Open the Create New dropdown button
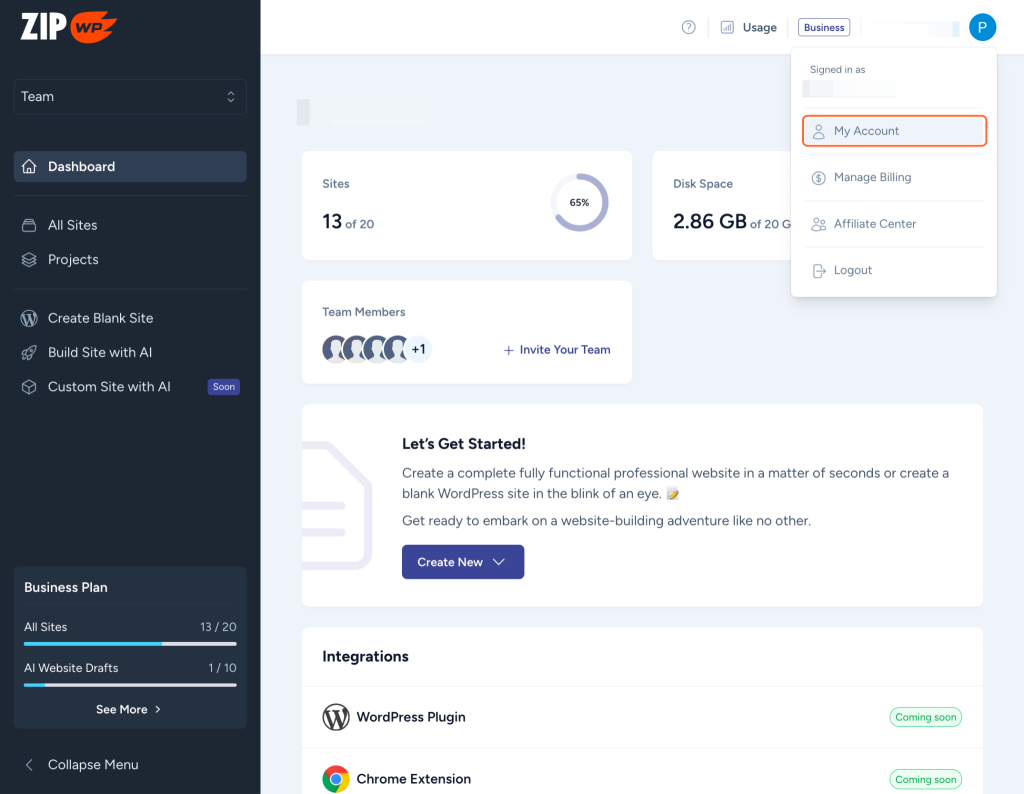Viewport: 1024px width, 794px height. click(x=462, y=562)
